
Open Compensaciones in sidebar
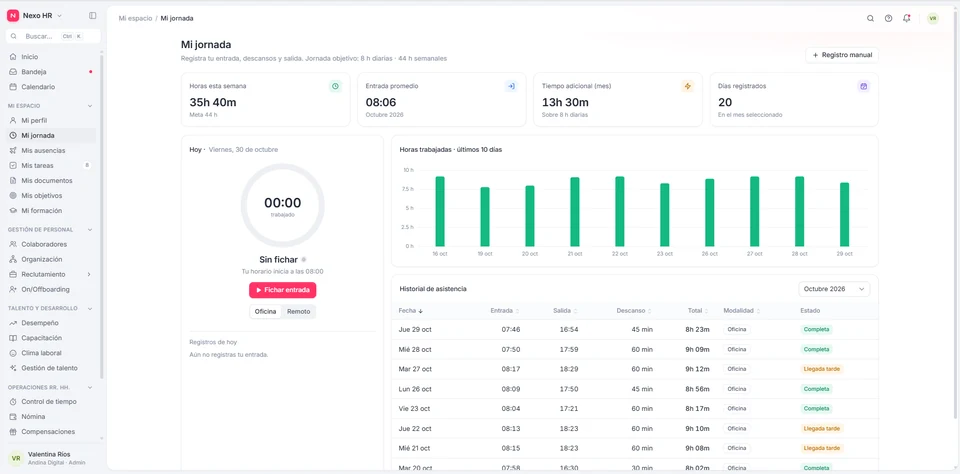(51, 432)
